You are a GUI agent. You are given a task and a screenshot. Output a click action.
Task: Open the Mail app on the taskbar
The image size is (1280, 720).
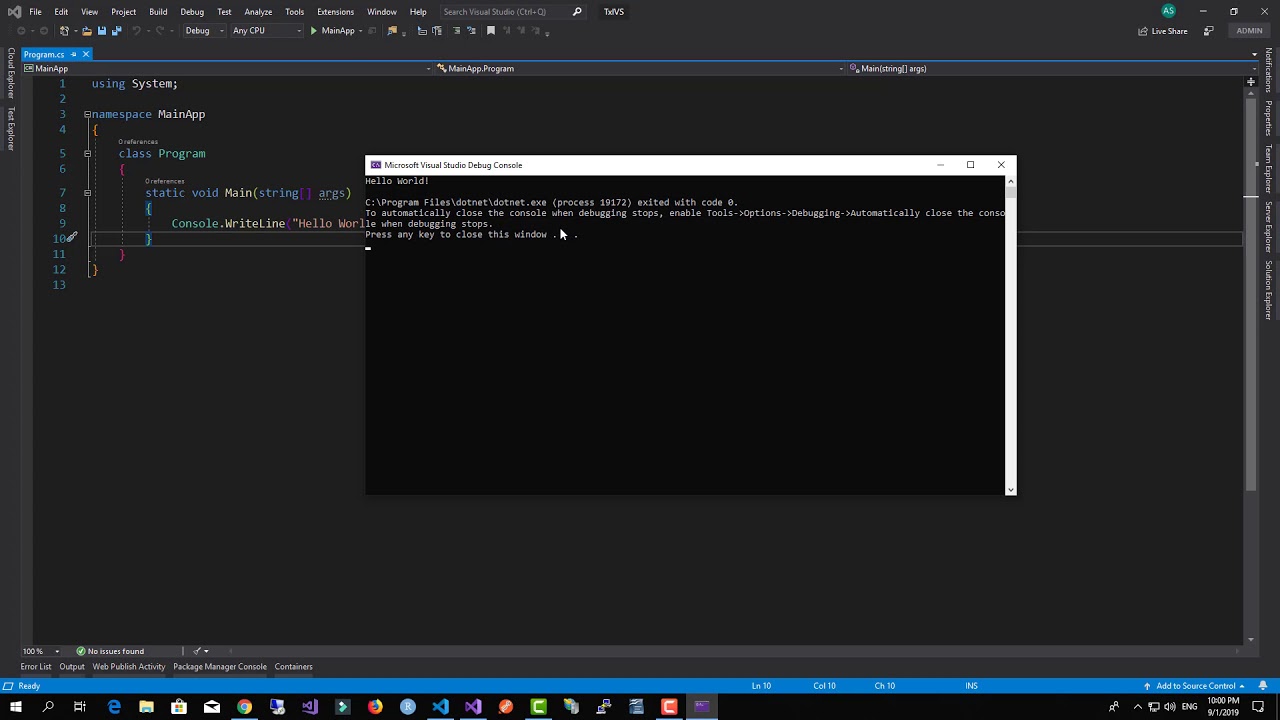212,707
